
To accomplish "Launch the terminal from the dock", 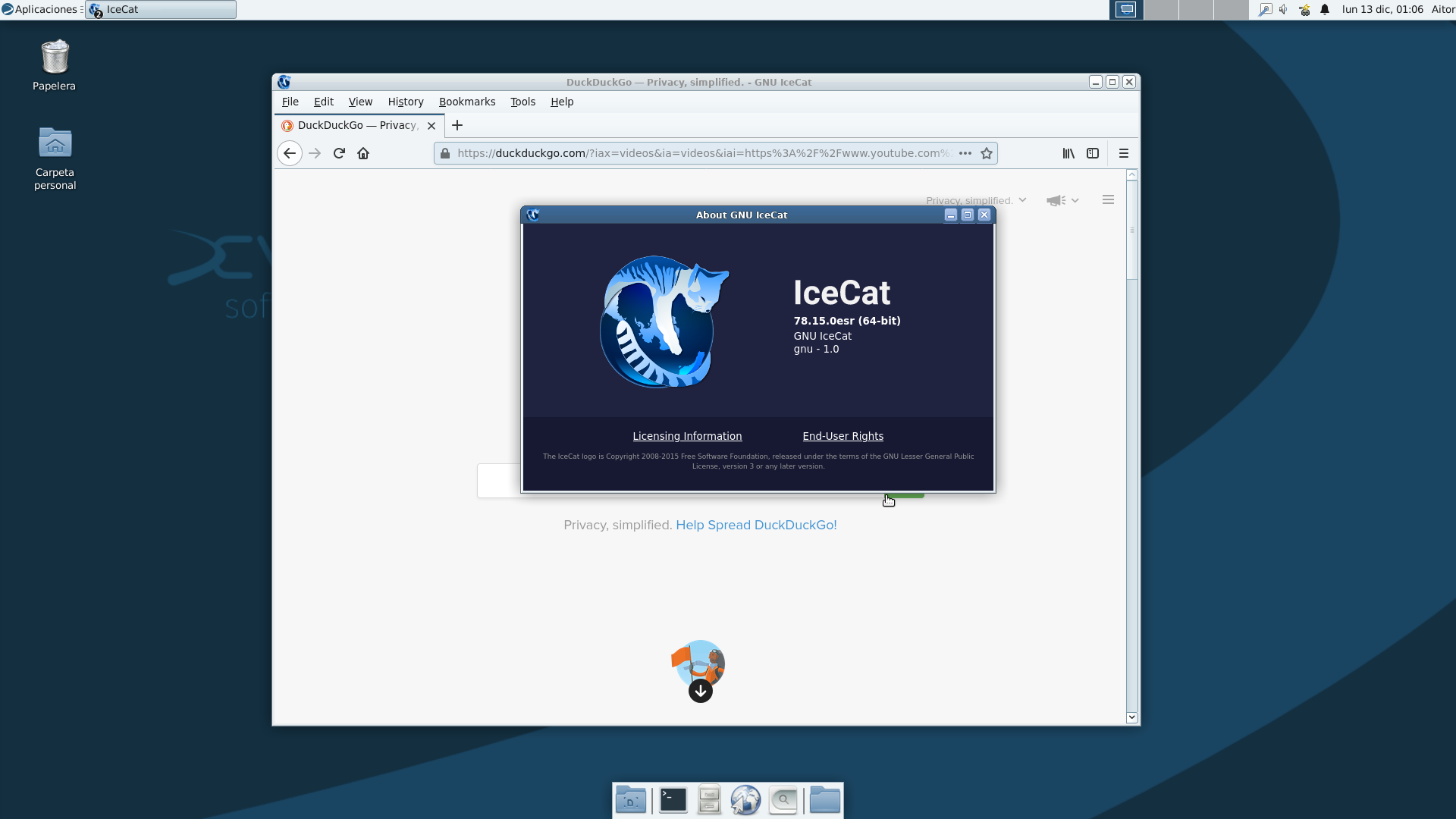I will [673, 800].
